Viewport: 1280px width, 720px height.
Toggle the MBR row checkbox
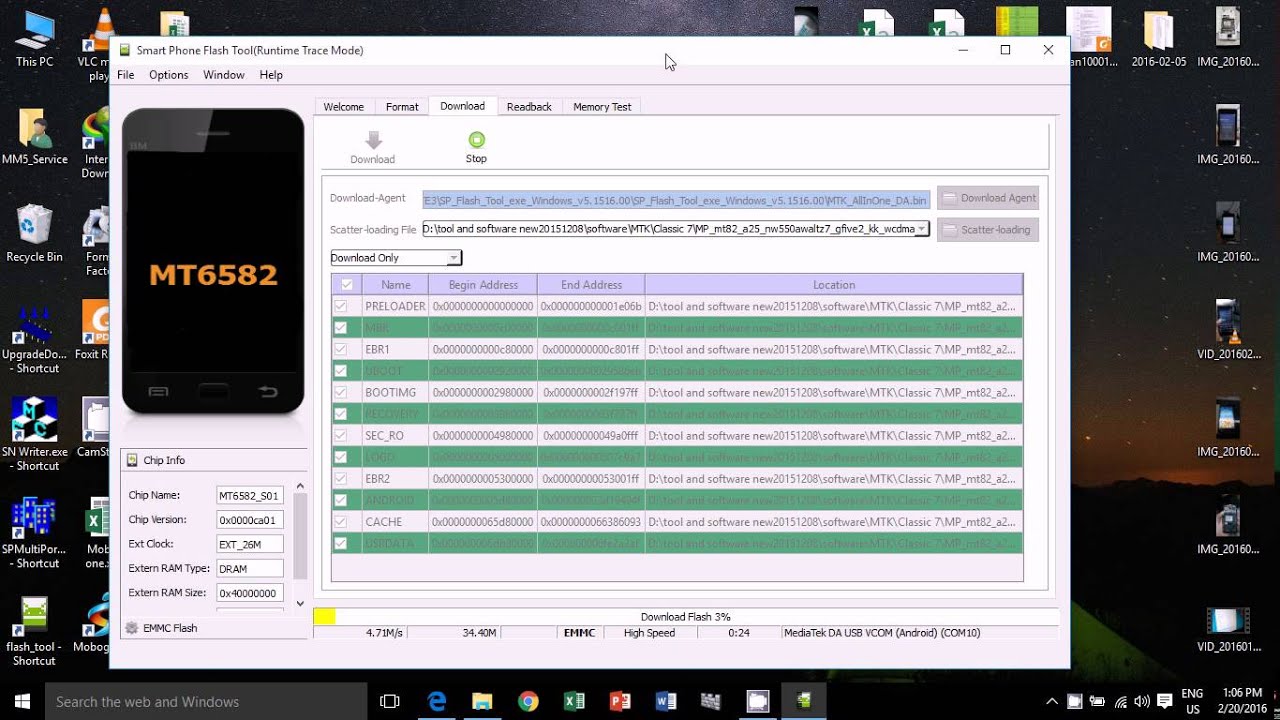click(x=341, y=328)
